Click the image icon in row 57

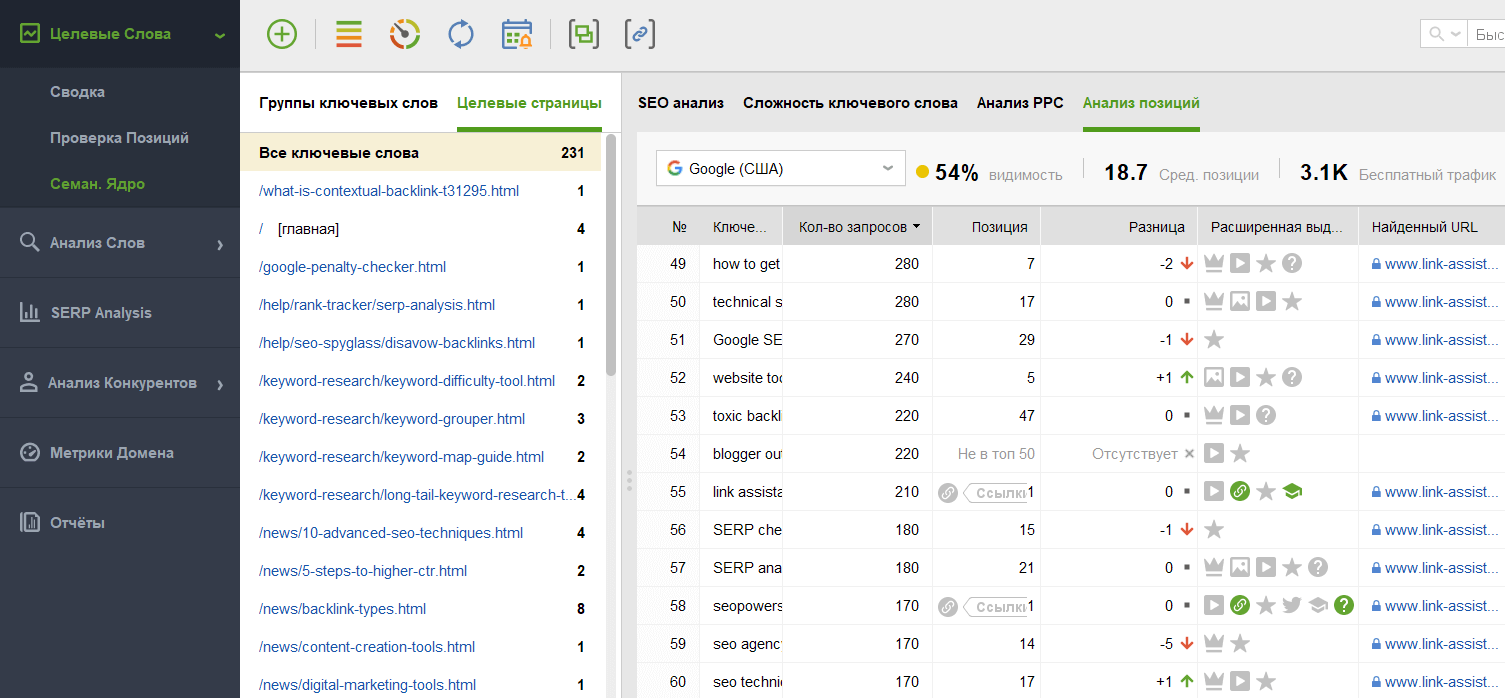[x=1240, y=568]
